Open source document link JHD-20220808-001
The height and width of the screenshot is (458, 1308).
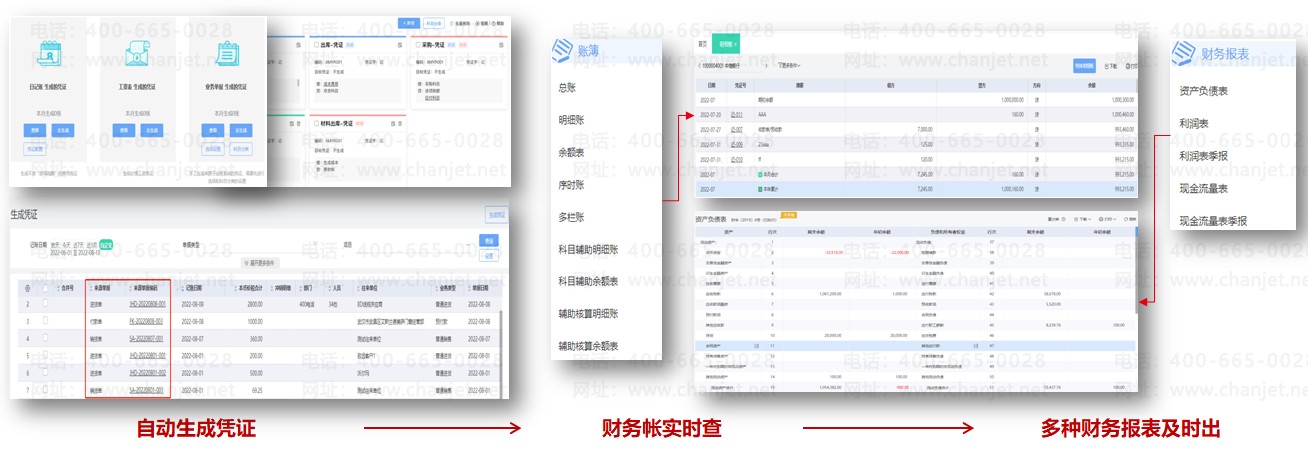coord(148,303)
